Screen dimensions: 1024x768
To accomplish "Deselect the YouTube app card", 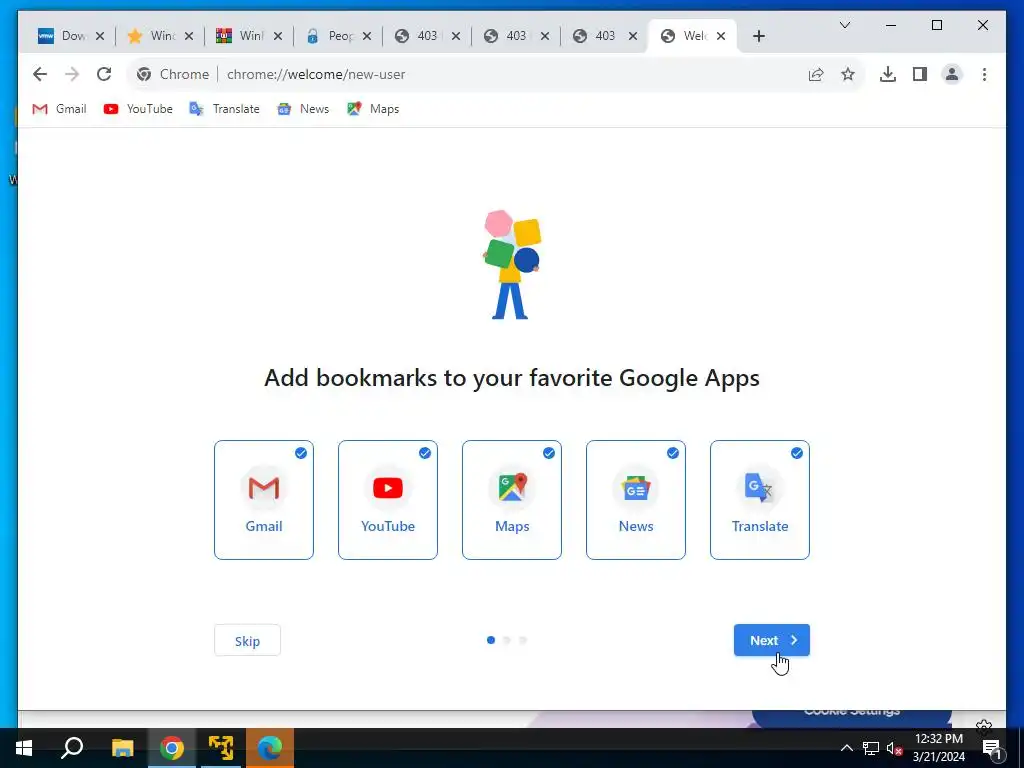I will [388, 500].
